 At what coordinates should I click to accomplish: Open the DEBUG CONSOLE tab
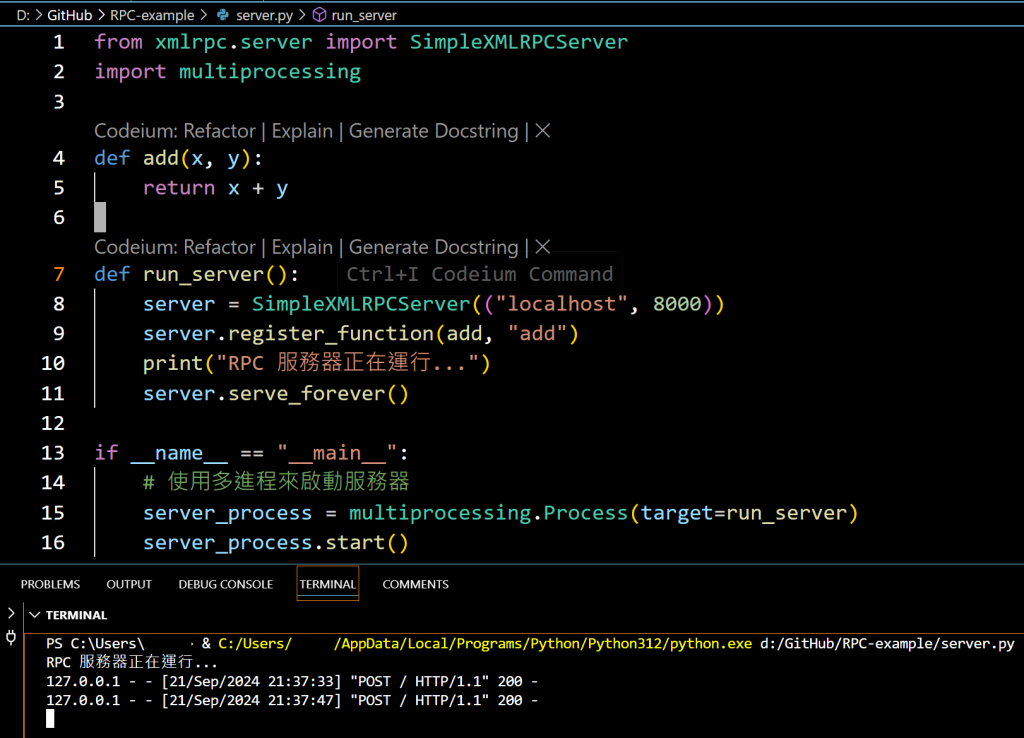point(226,584)
